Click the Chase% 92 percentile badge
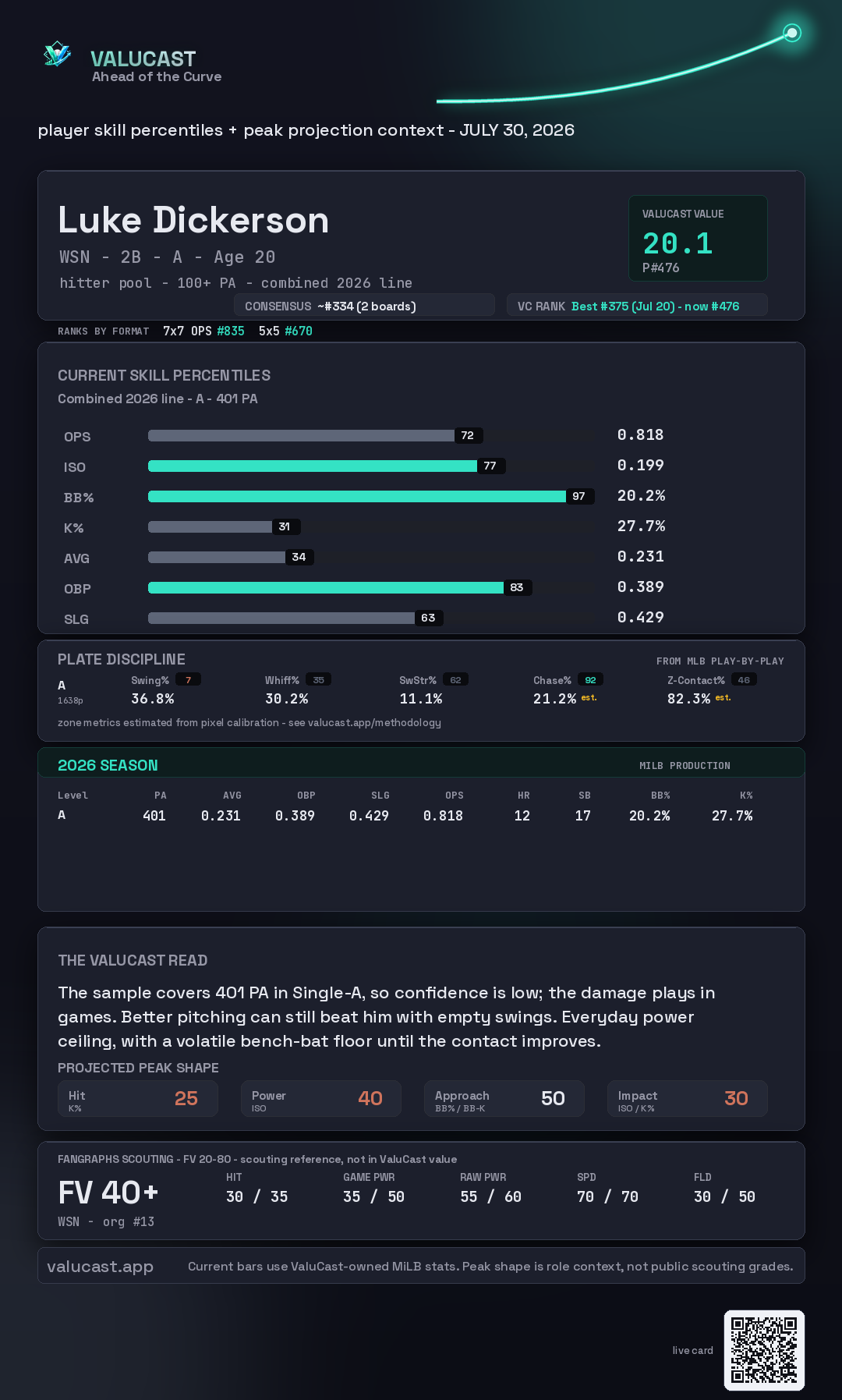Image resolution: width=842 pixels, height=1400 pixels. point(591,680)
